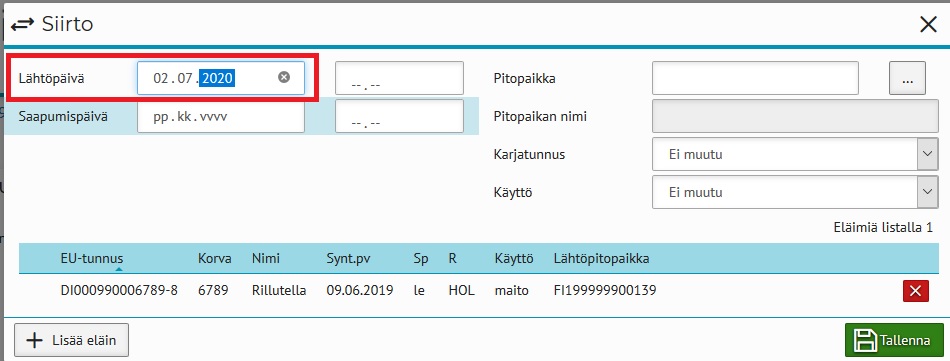
Task: Remove Rillutella row with red X
Action: click(915, 291)
